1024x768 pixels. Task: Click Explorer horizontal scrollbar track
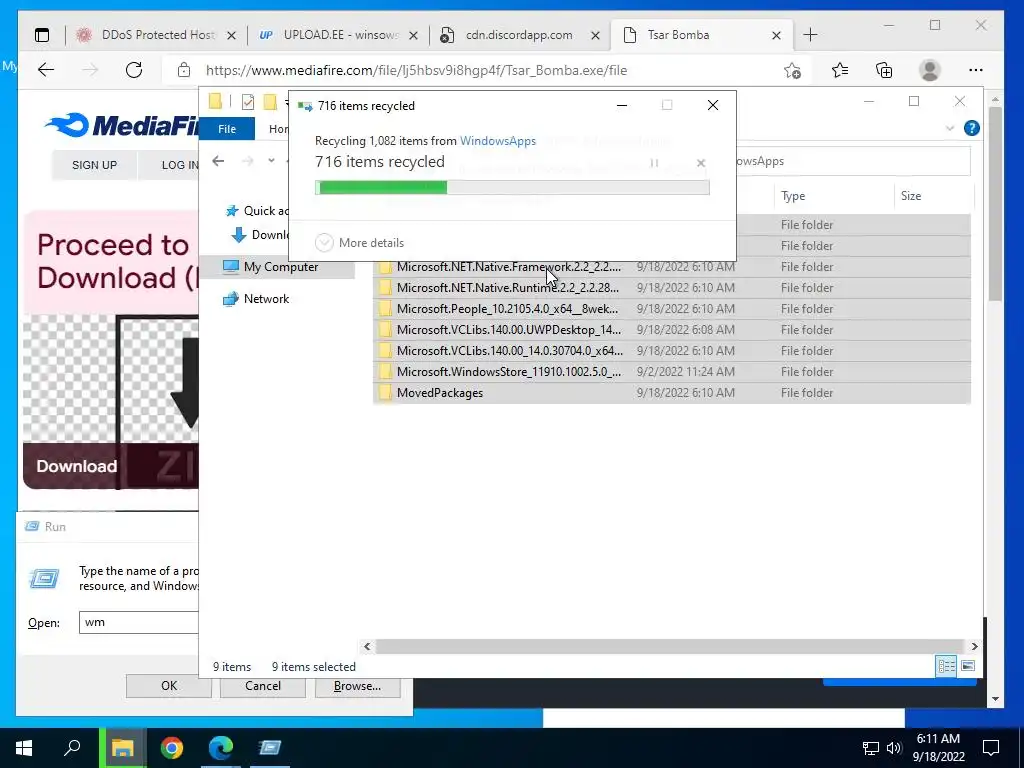670,646
